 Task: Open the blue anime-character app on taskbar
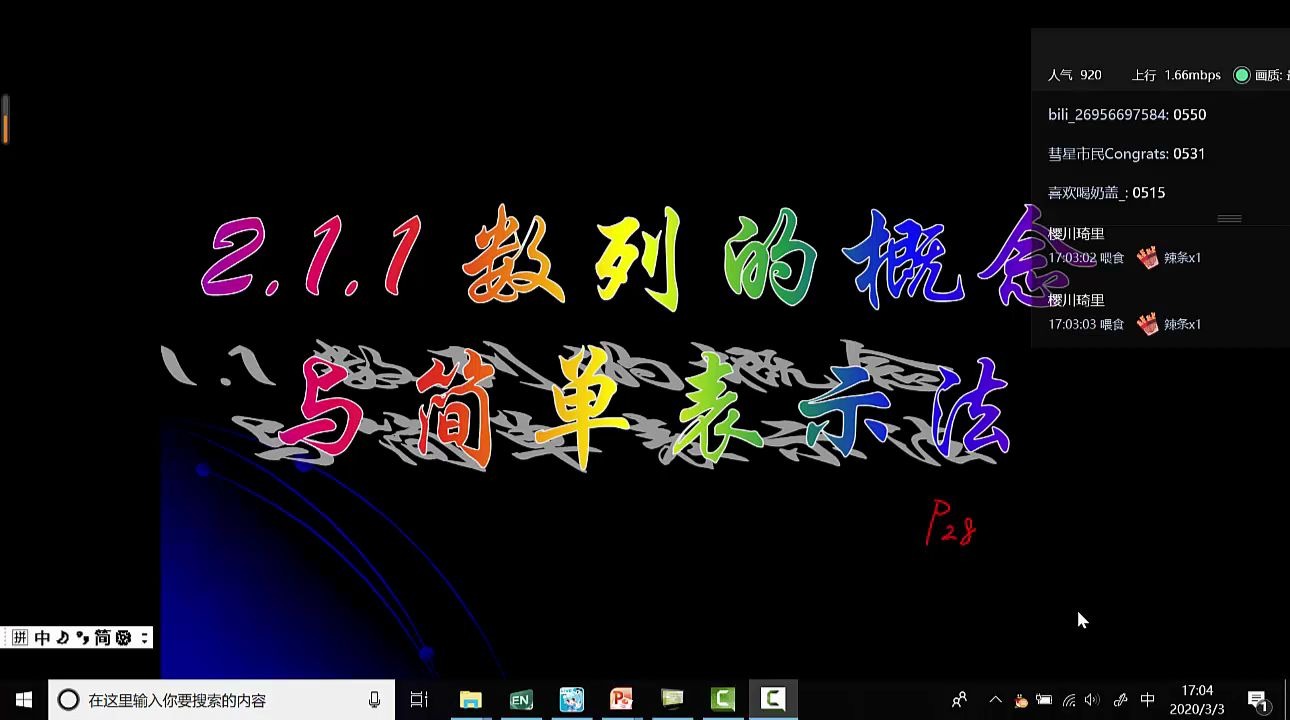571,700
